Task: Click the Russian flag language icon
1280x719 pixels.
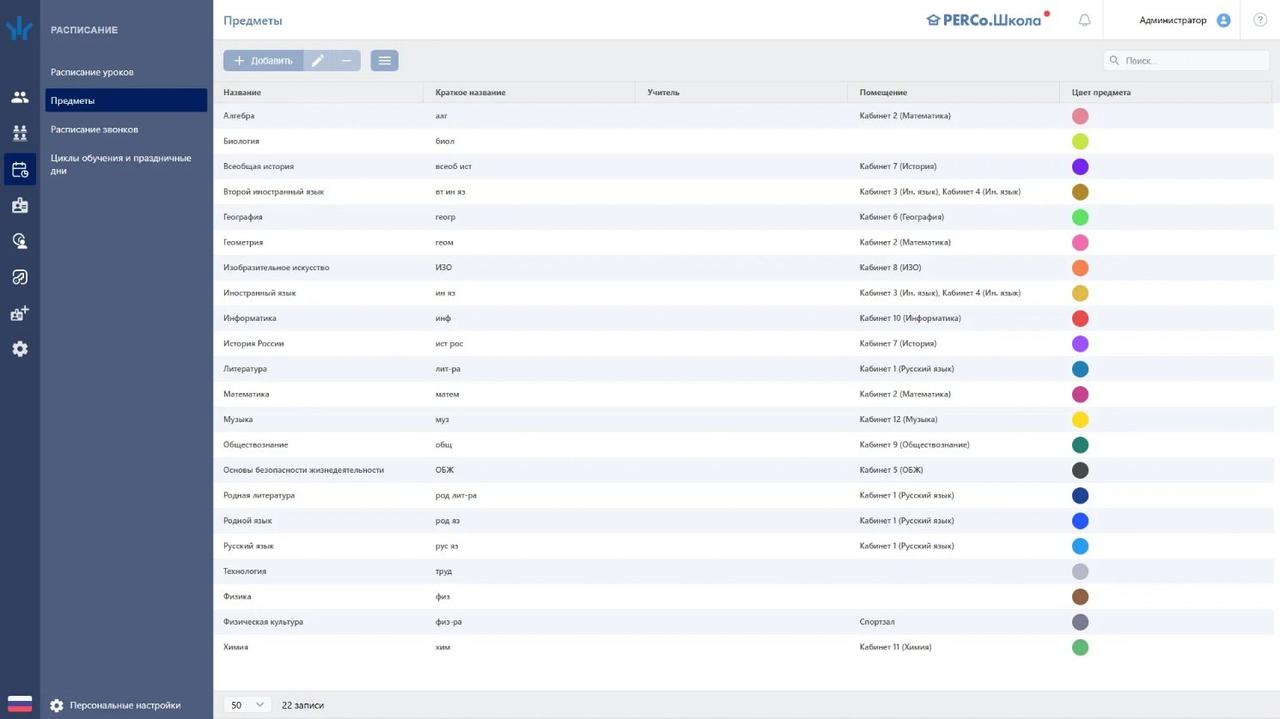Action: coord(20,704)
